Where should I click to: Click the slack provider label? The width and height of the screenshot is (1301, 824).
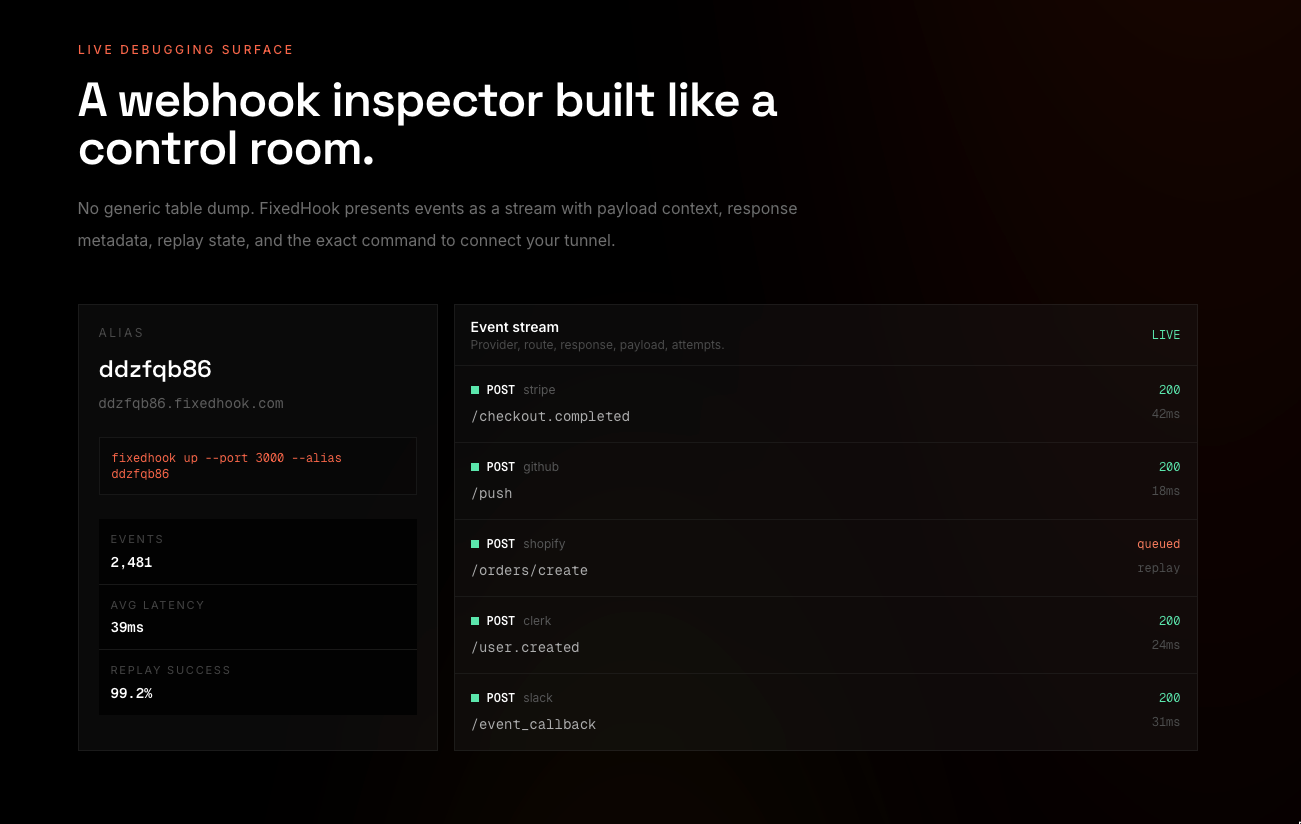[x=538, y=698]
